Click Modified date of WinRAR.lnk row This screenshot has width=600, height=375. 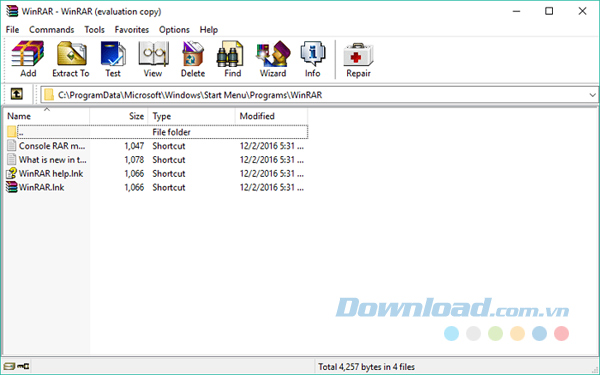pyautogui.click(x=272, y=187)
